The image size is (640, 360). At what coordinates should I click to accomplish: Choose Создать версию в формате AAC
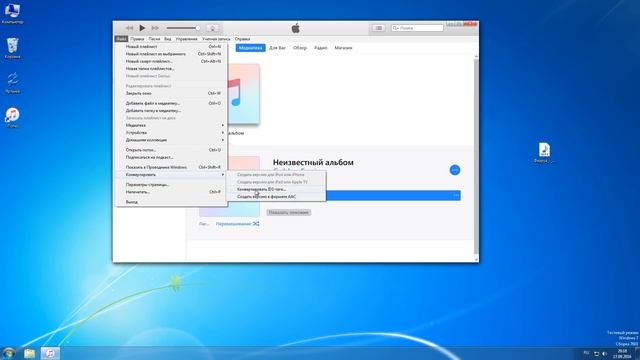tap(276, 197)
